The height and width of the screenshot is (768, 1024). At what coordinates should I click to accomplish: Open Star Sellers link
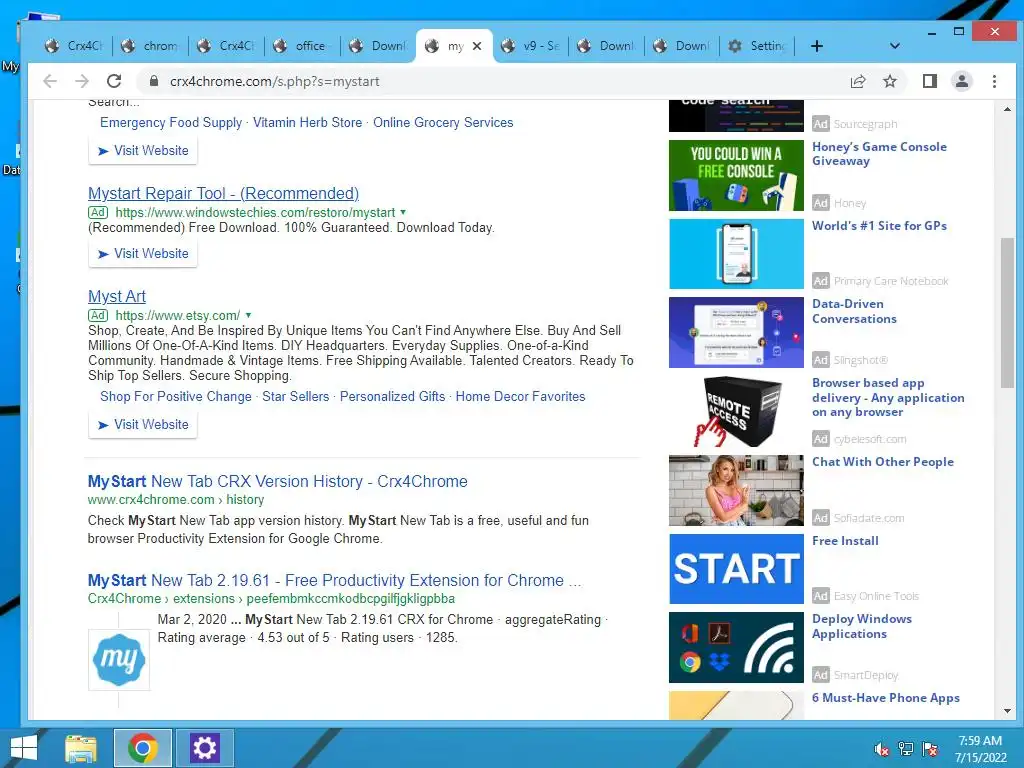pos(296,396)
